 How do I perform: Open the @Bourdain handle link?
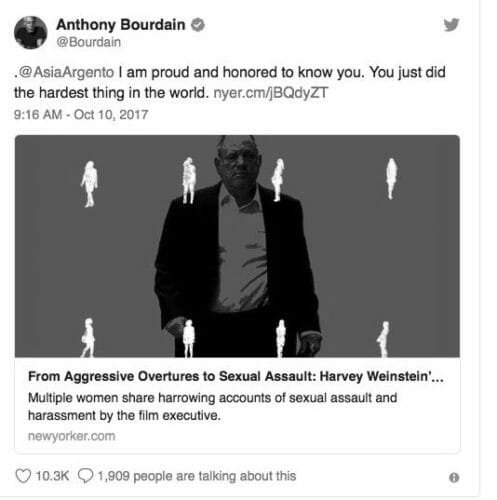pyautogui.click(x=88, y=42)
